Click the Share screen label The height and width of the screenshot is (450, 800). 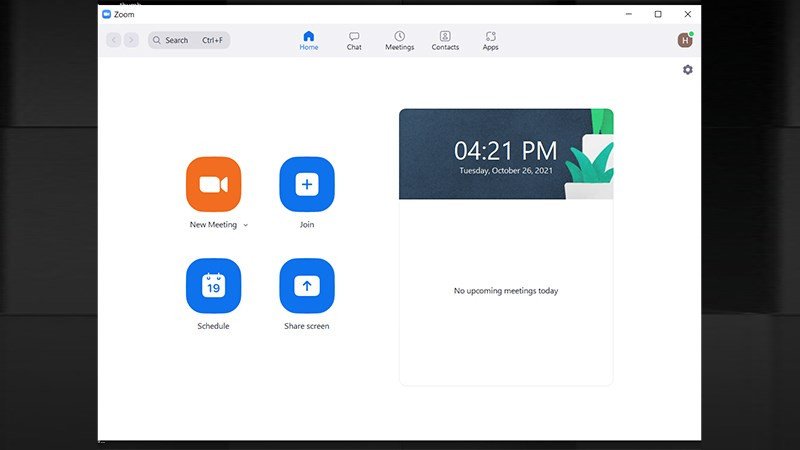pos(307,326)
